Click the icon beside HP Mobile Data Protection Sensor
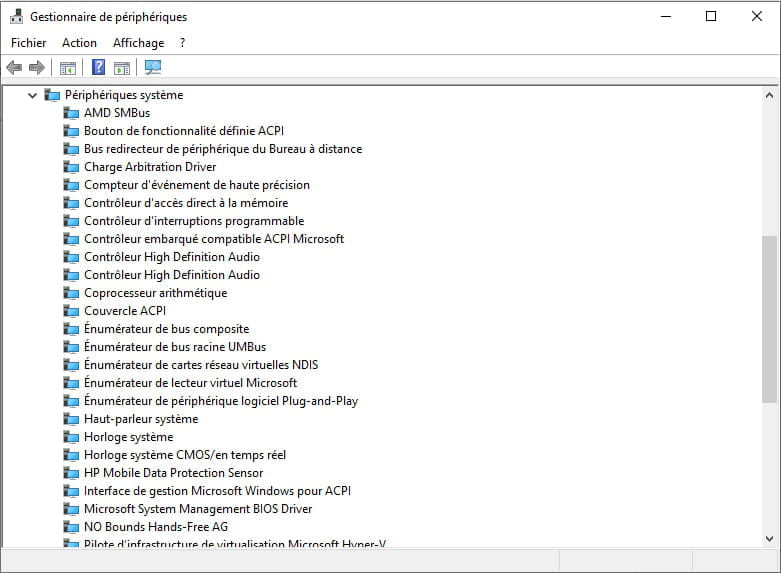Screen dimensions: 781x573 pyautogui.click(x=71, y=473)
